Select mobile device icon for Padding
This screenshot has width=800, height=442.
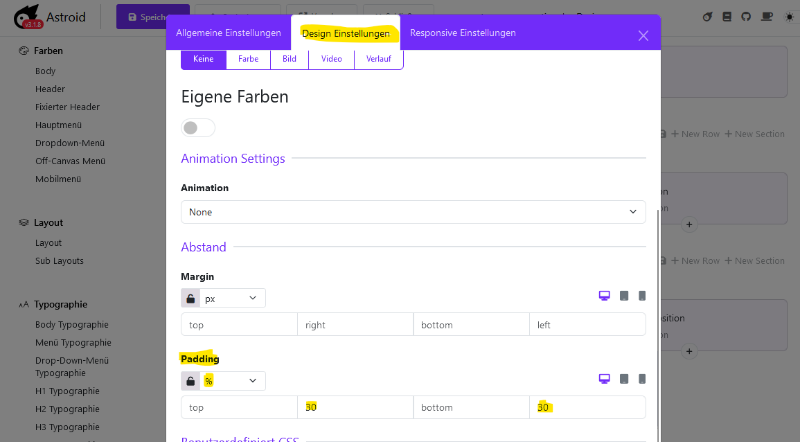coord(642,379)
